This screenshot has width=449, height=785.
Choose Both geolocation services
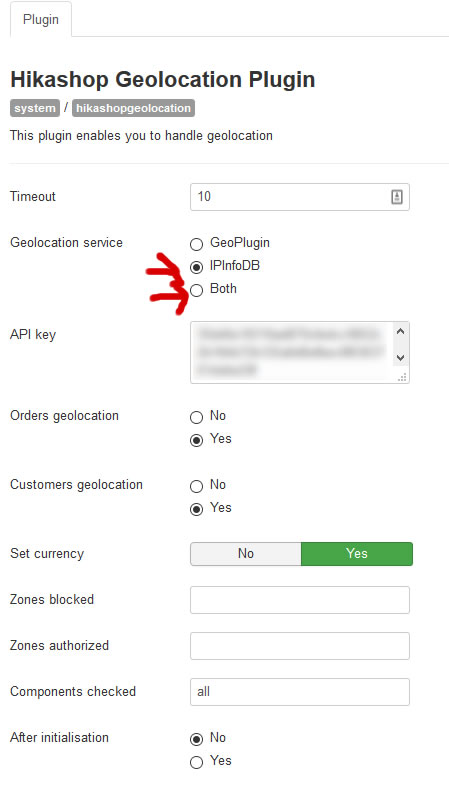pyautogui.click(x=196, y=290)
